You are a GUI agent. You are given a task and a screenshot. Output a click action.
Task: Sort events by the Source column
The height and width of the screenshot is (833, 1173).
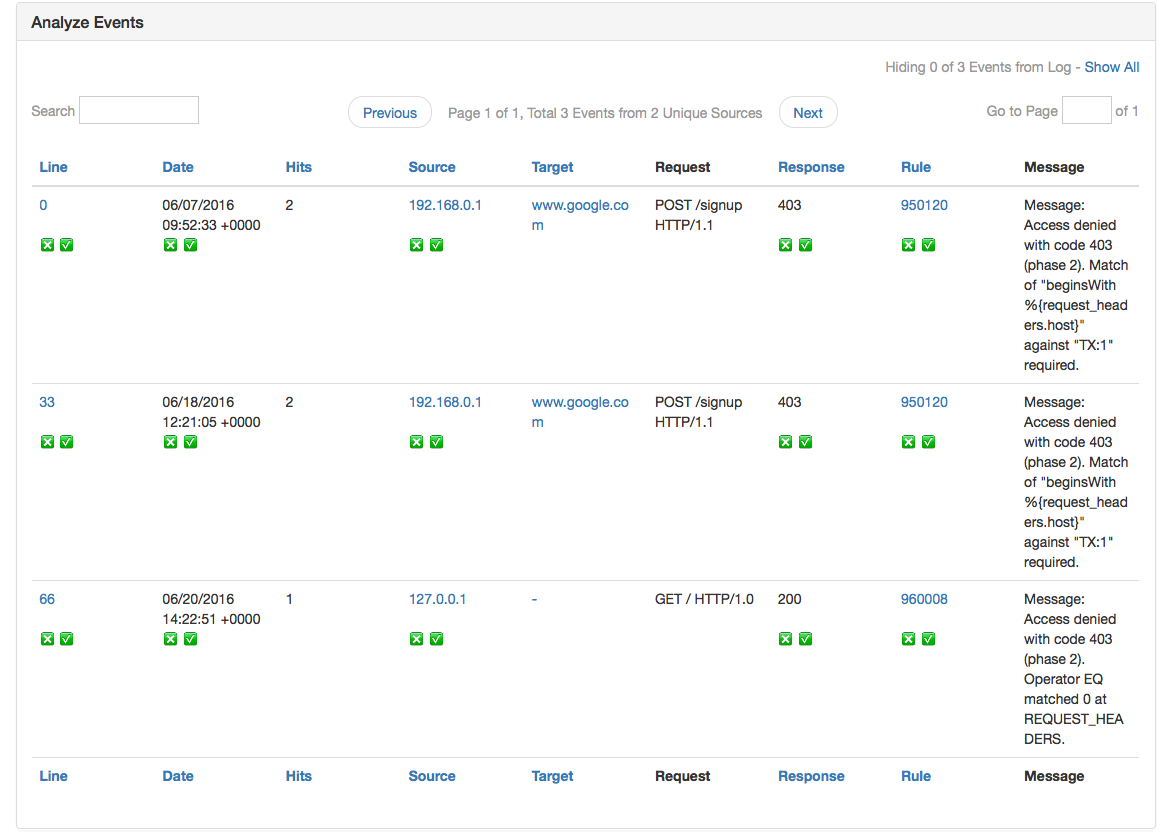point(431,167)
